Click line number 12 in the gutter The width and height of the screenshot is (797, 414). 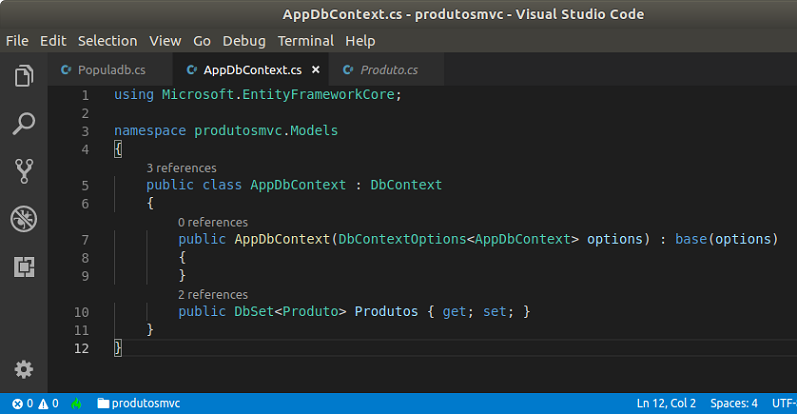(x=81, y=348)
